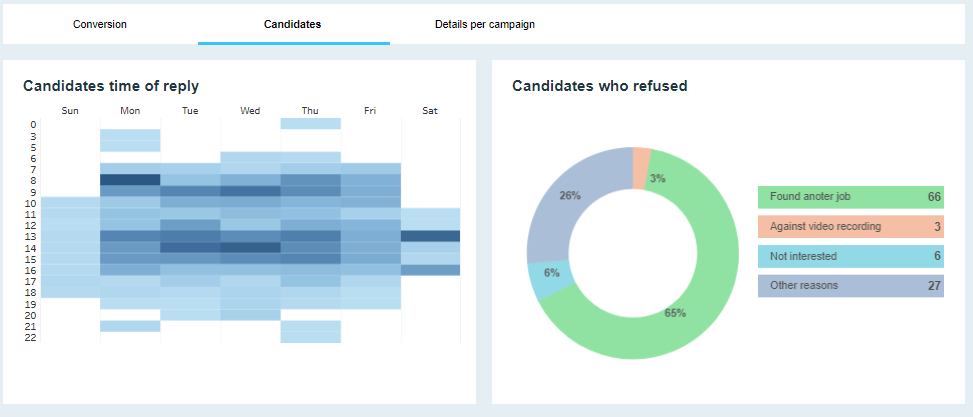Click 'Candidates who refused' chart title
The width and height of the screenshot is (973, 417).
click(599, 87)
